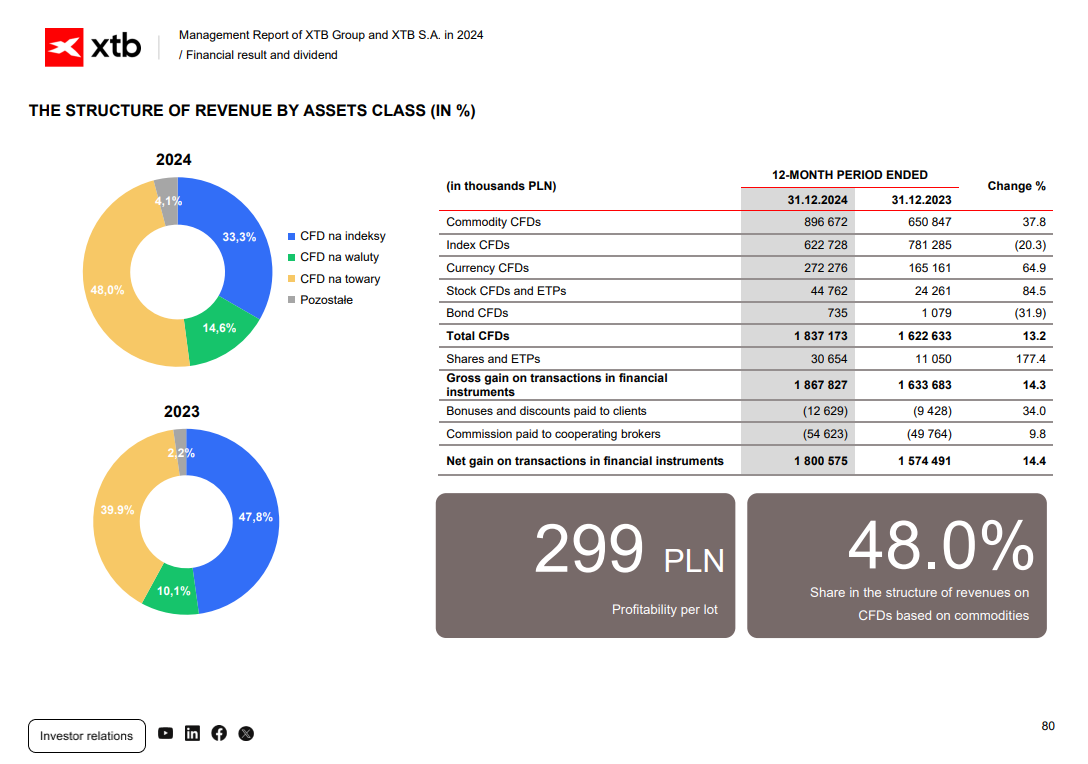Select the blue CFD na indeksy legend swatch
Screen dimensions: 1088x764
(x=291, y=237)
